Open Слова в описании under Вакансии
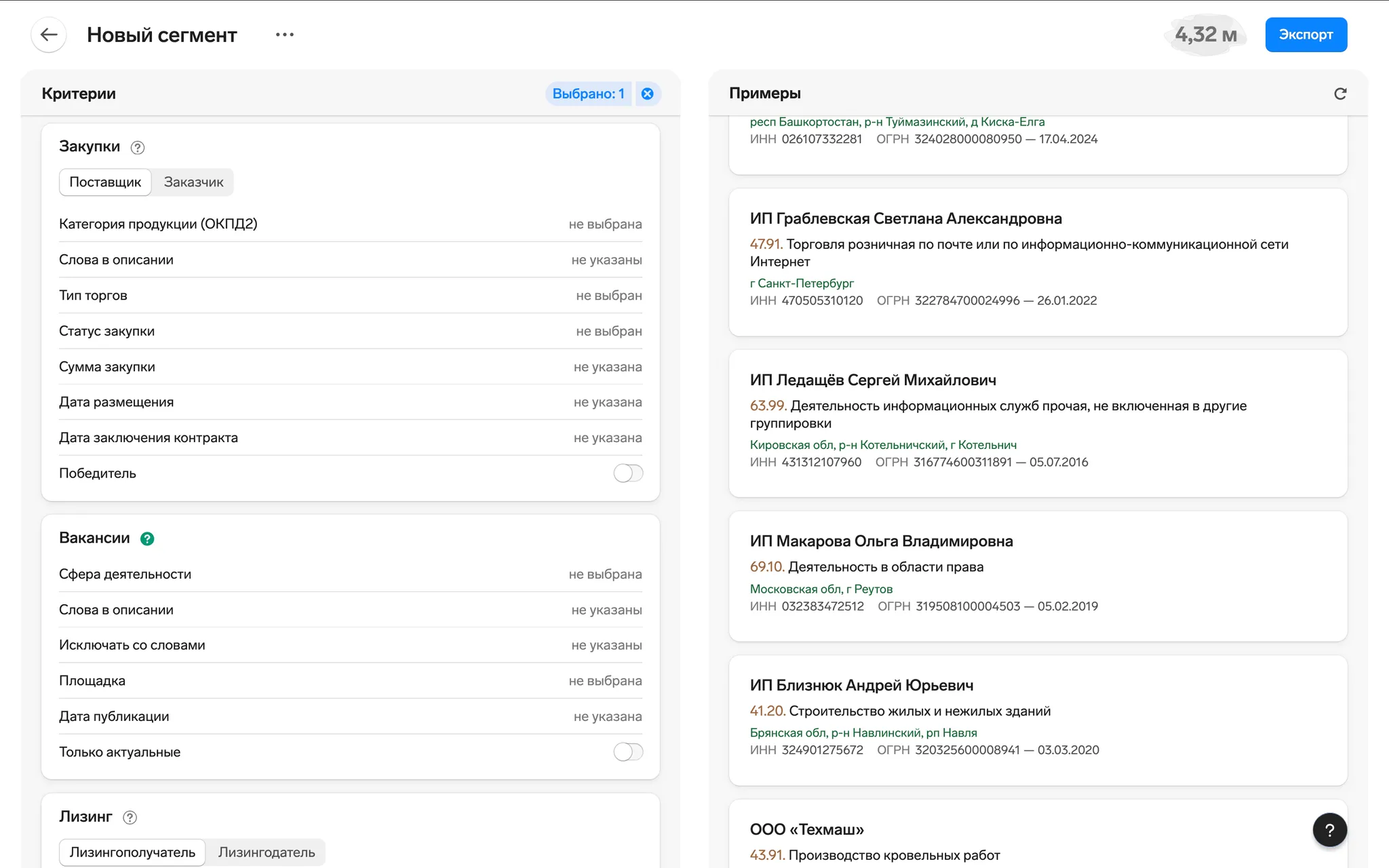 coord(351,610)
